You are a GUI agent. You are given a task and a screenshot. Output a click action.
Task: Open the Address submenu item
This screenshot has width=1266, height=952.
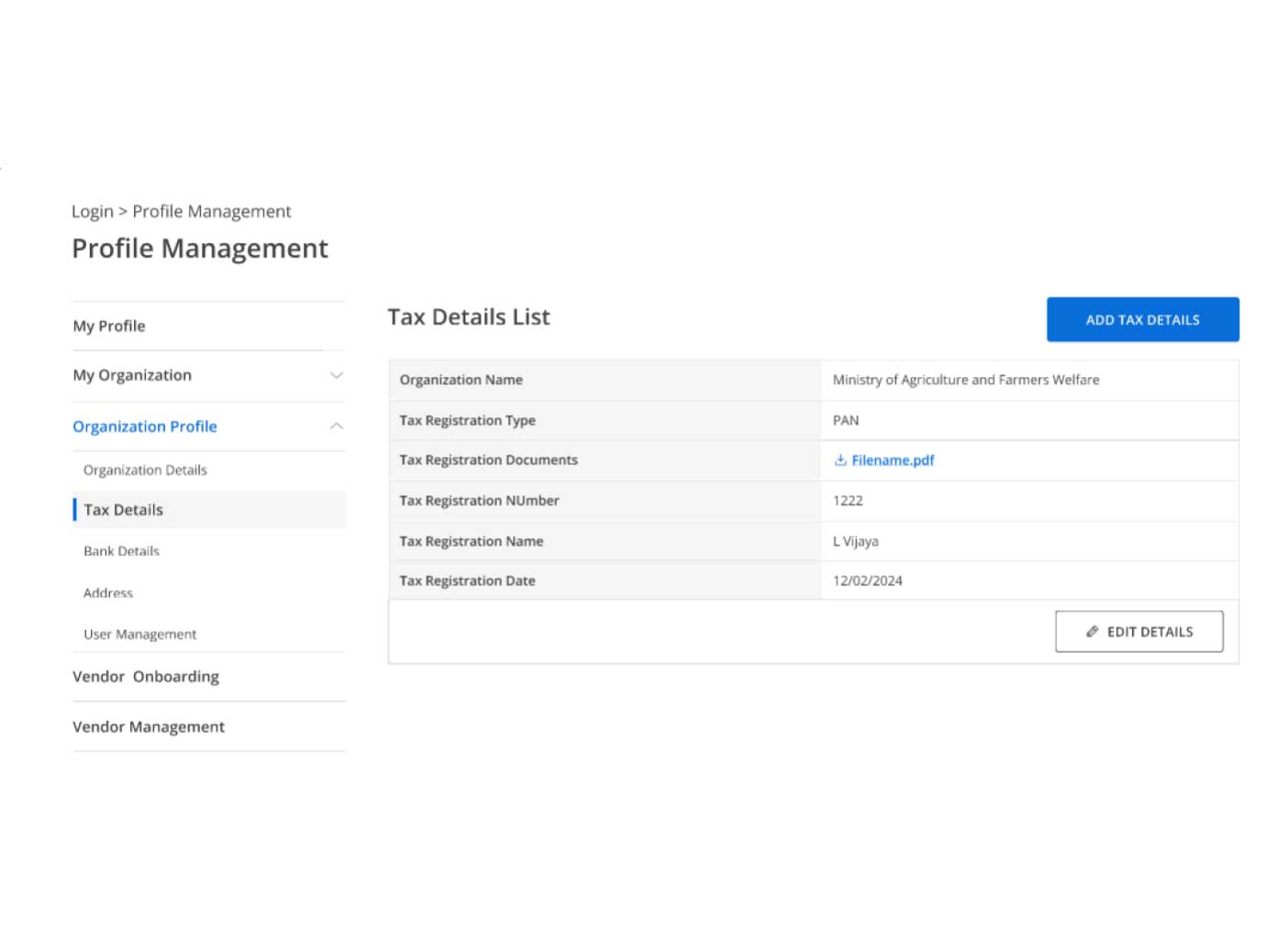108,593
